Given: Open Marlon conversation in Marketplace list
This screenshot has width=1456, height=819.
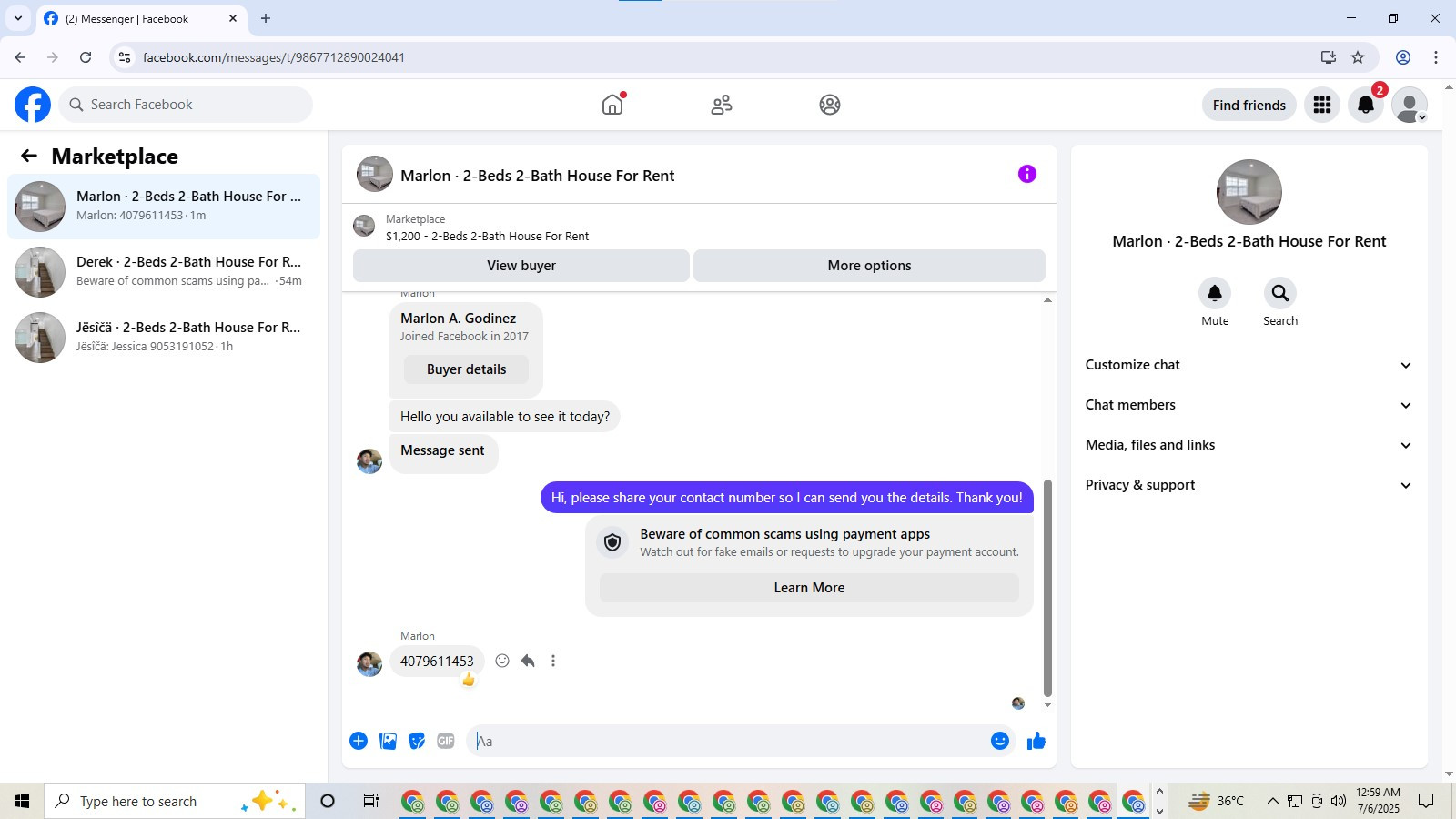Looking at the screenshot, I should pyautogui.click(x=164, y=207).
